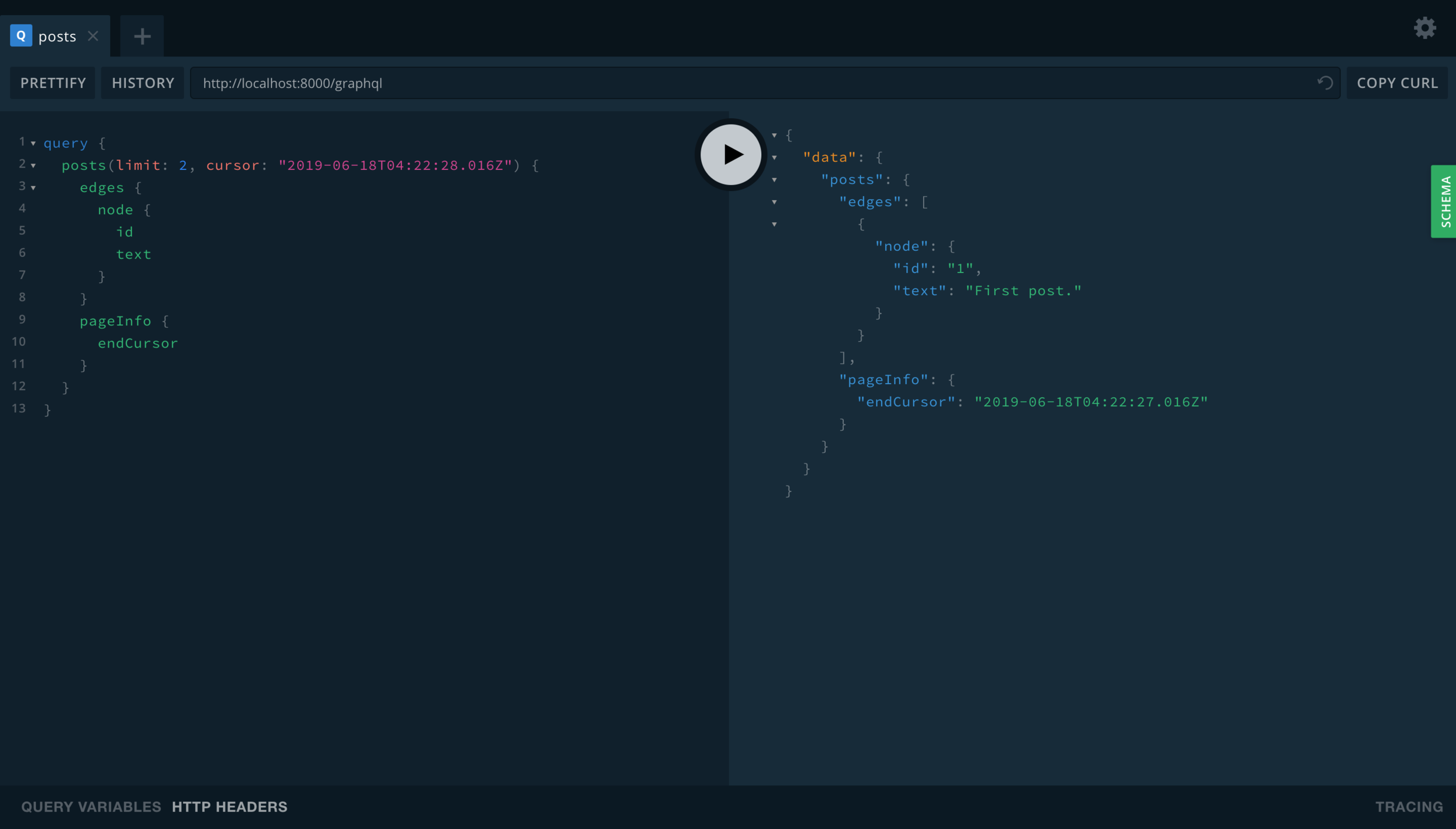Click the endCursor field in the query editor
This screenshot has width=1456, height=829.
pyautogui.click(x=137, y=343)
